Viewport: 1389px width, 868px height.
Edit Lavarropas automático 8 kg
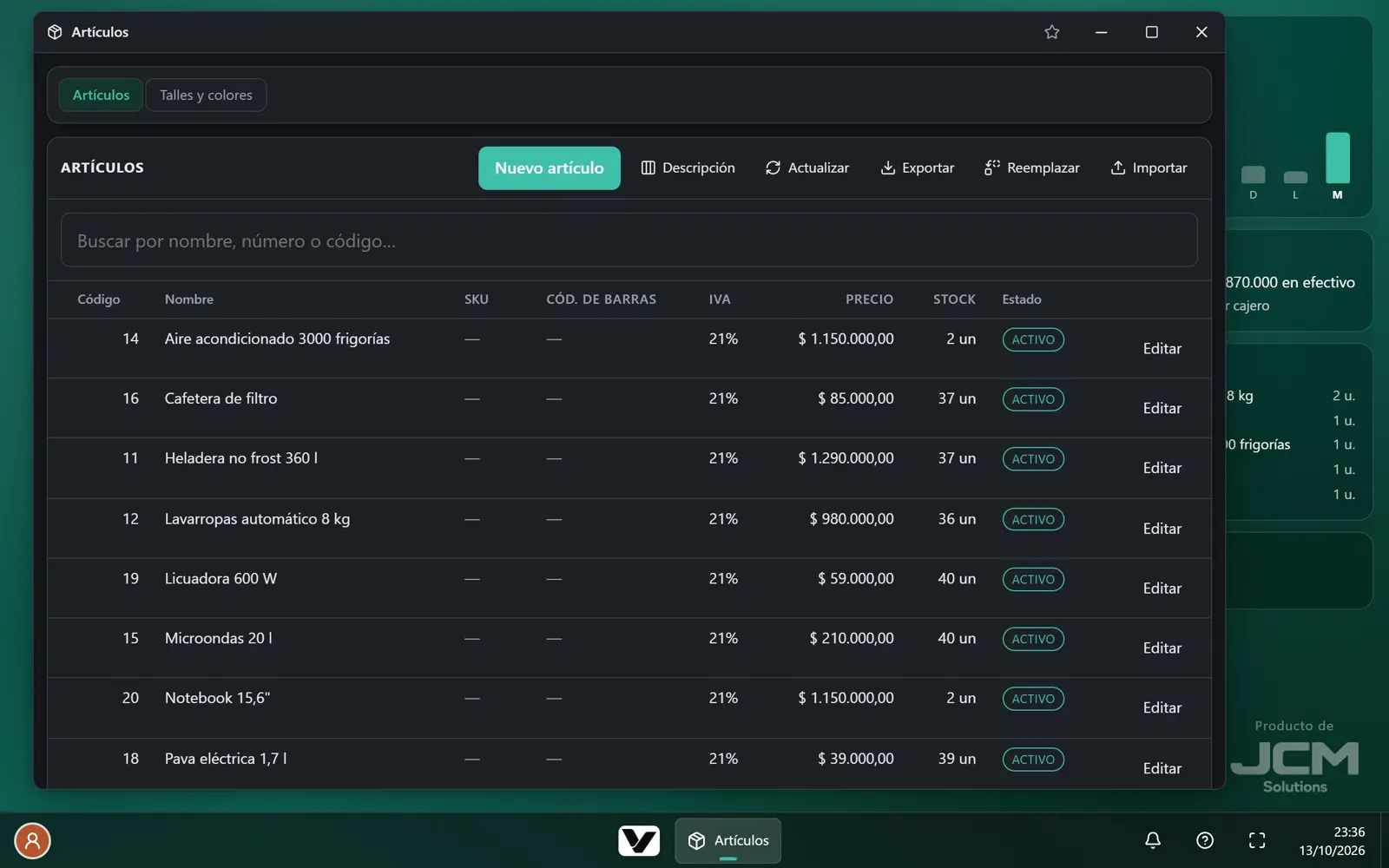tap(1162, 529)
